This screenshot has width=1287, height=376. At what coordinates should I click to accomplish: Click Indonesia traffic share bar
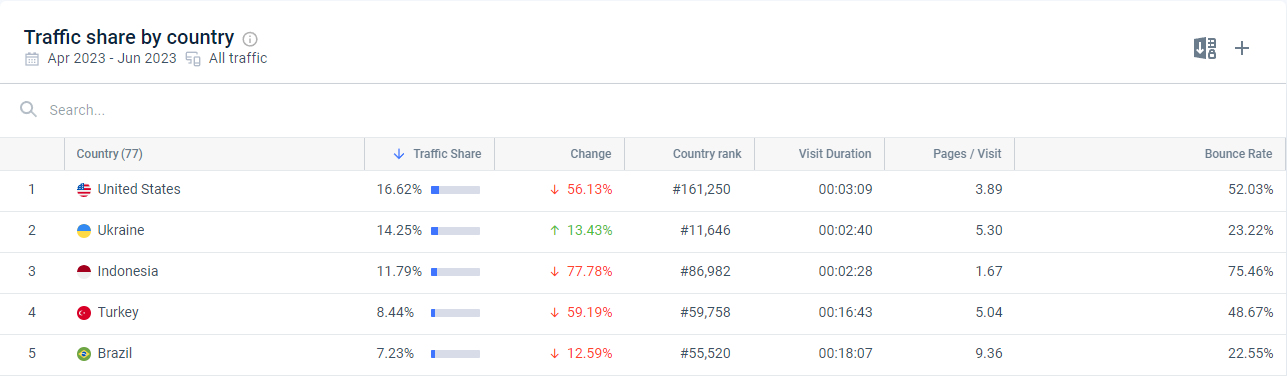(455, 272)
